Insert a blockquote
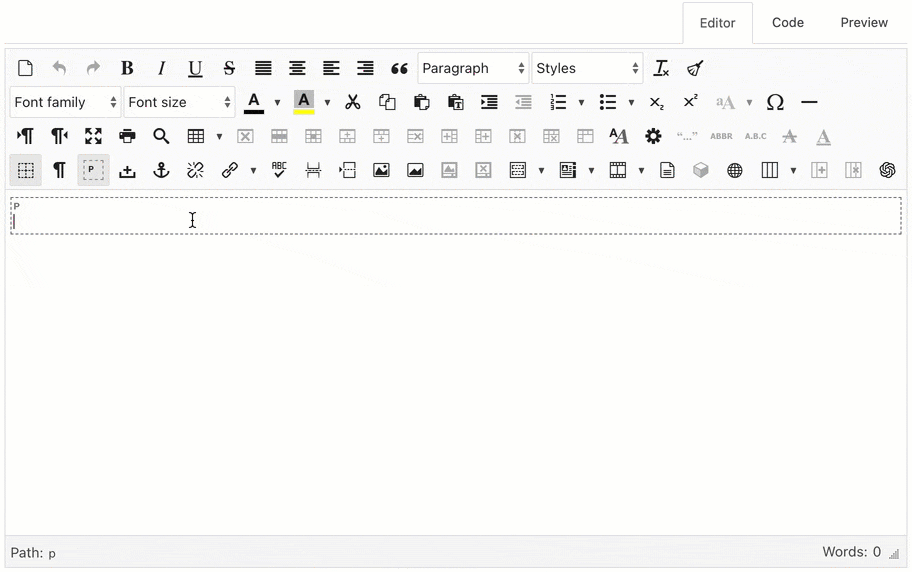Screen dimensions: 912x572 [399, 68]
